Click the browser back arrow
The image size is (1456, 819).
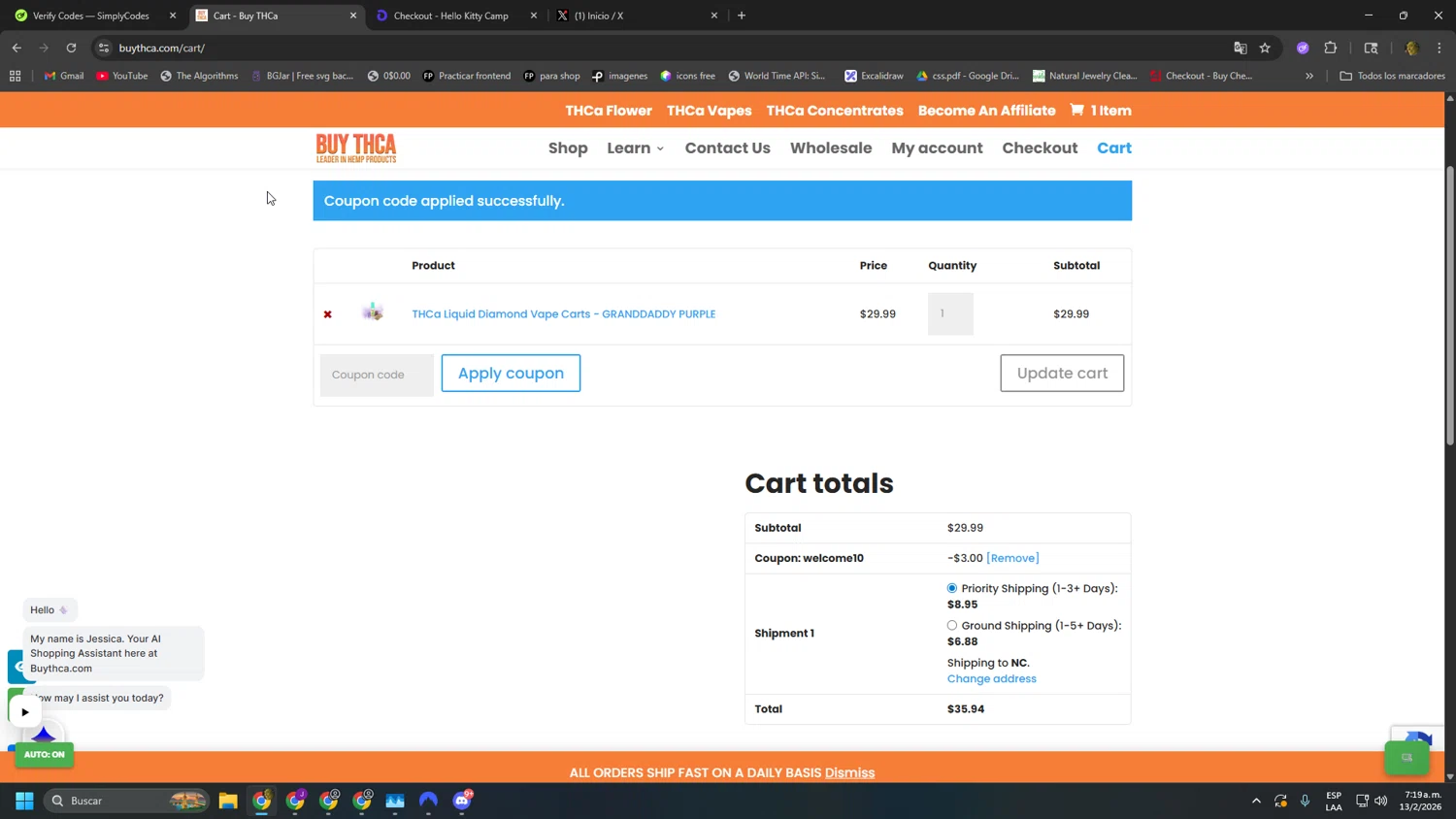(x=17, y=48)
